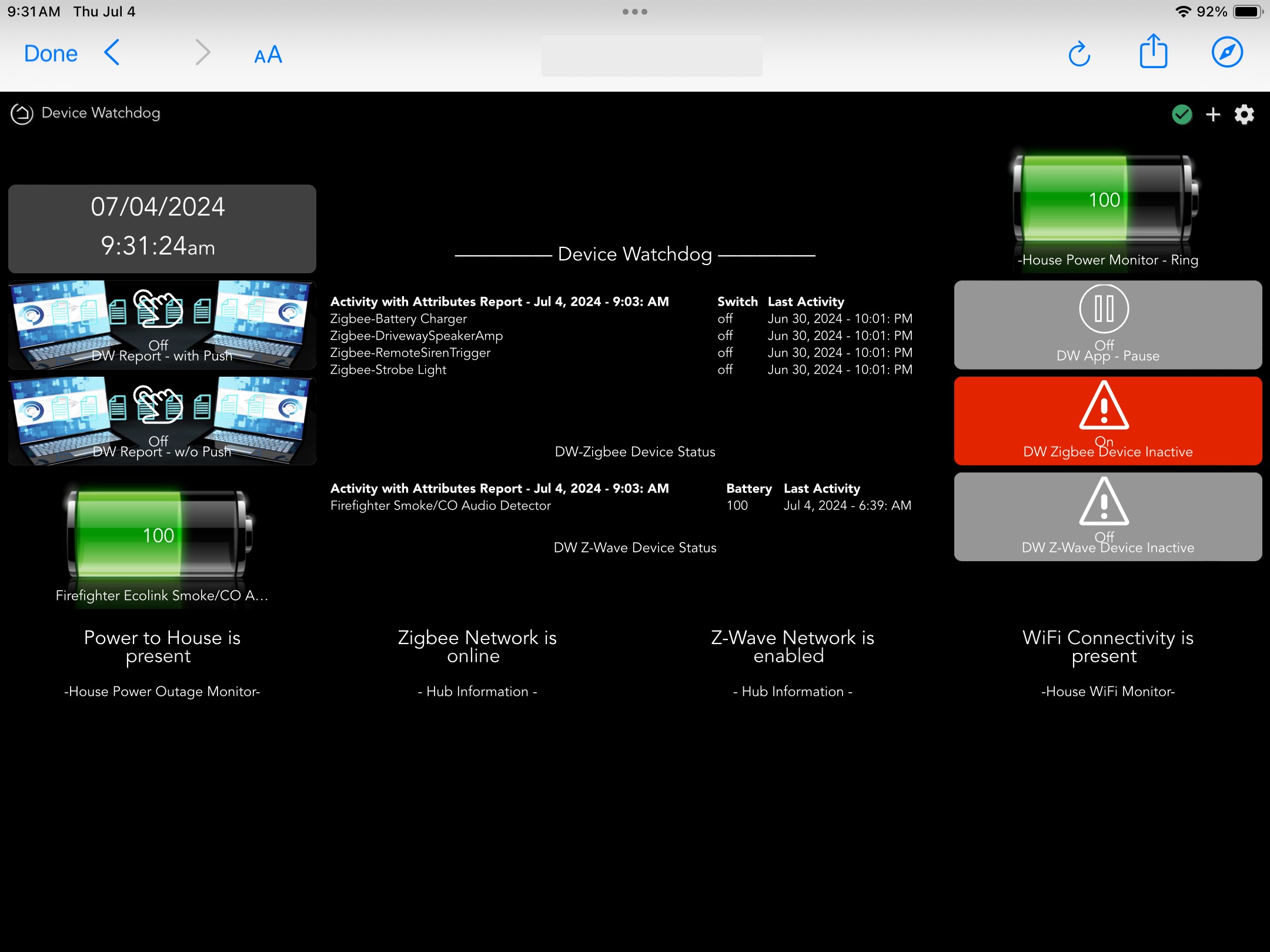Click the centered Device Watchdog heading
This screenshot has height=952, width=1270.
point(635,254)
